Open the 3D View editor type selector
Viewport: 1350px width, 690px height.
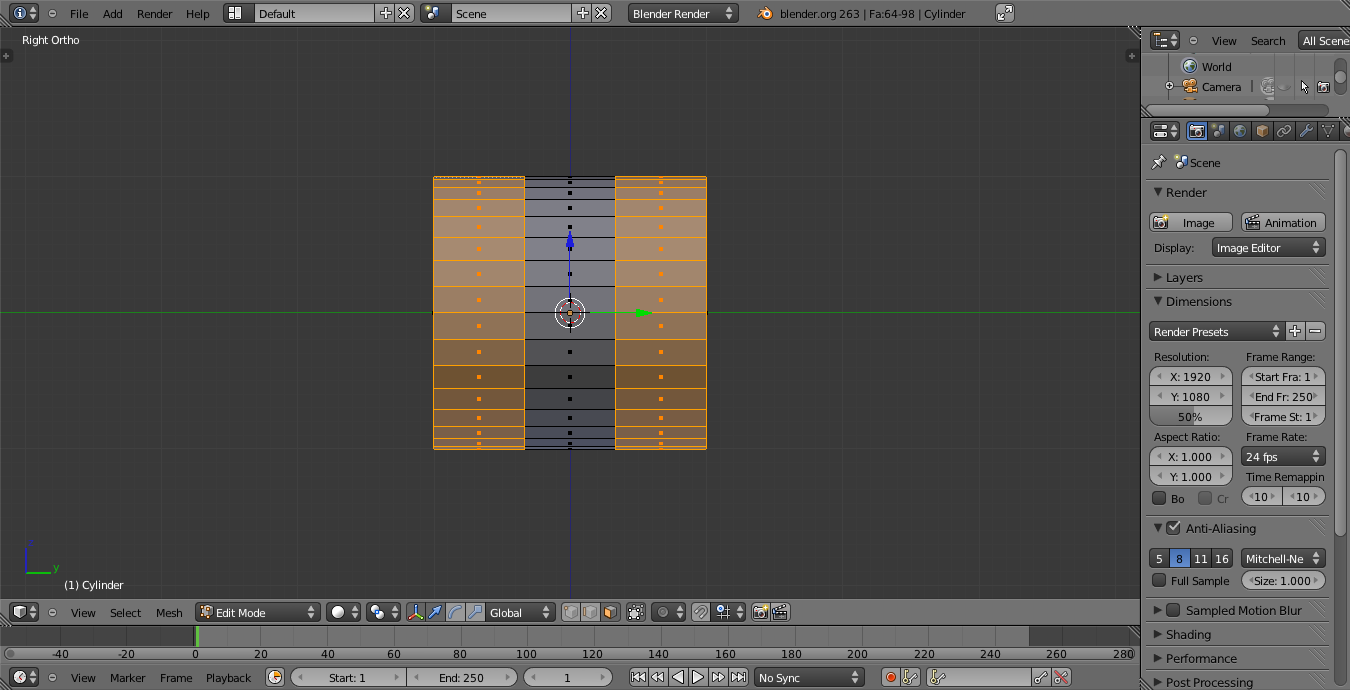coord(25,612)
